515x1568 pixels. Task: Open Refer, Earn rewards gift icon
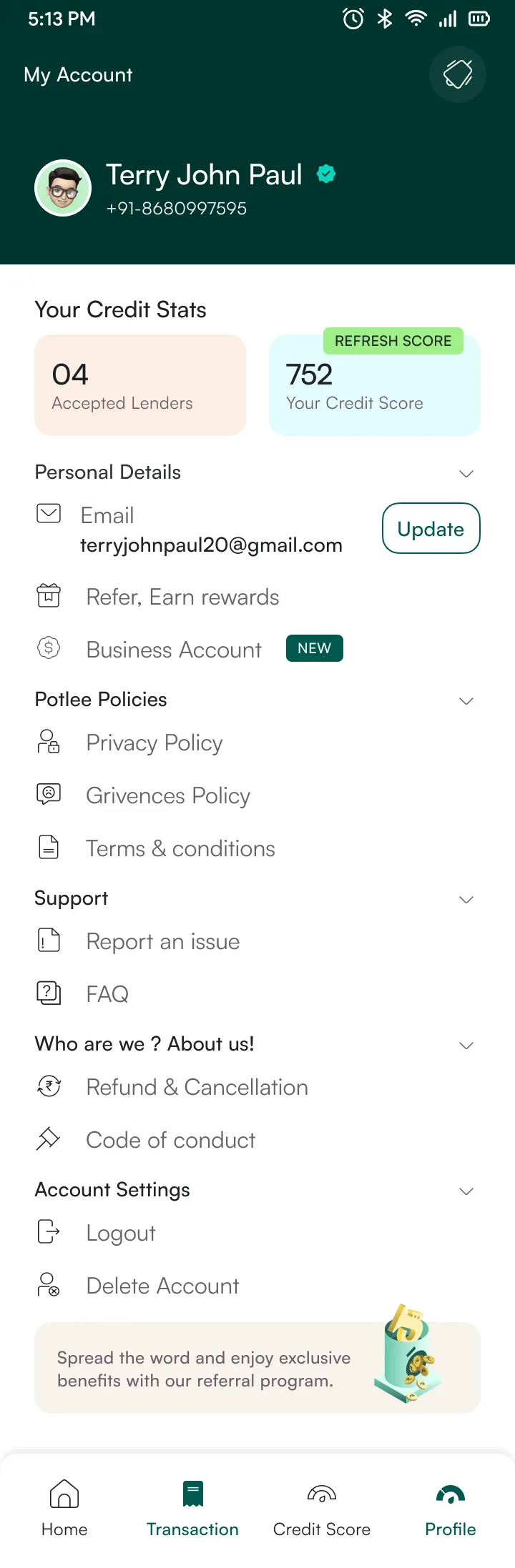pyautogui.click(x=49, y=595)
